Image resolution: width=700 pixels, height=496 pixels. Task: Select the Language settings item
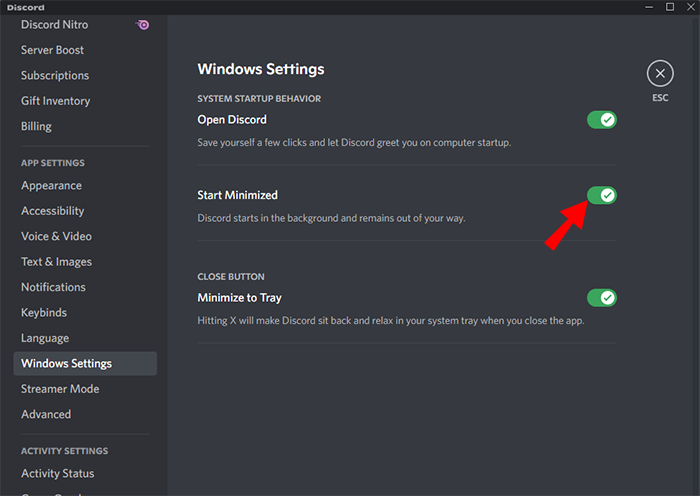pyautogui.click(x=45, y=338)
